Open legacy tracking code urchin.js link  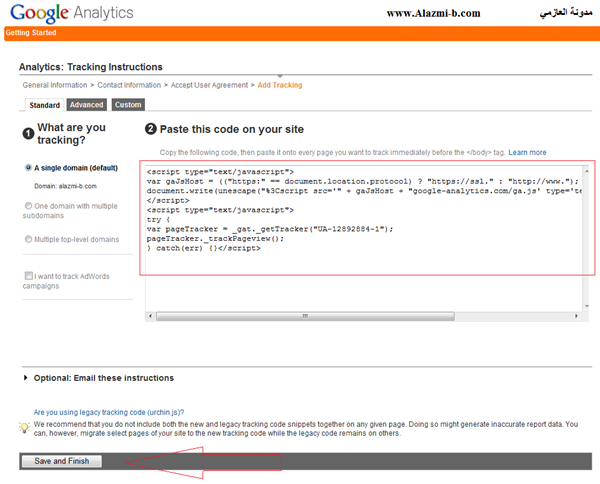pyautogui.click(x=109, y=412)
